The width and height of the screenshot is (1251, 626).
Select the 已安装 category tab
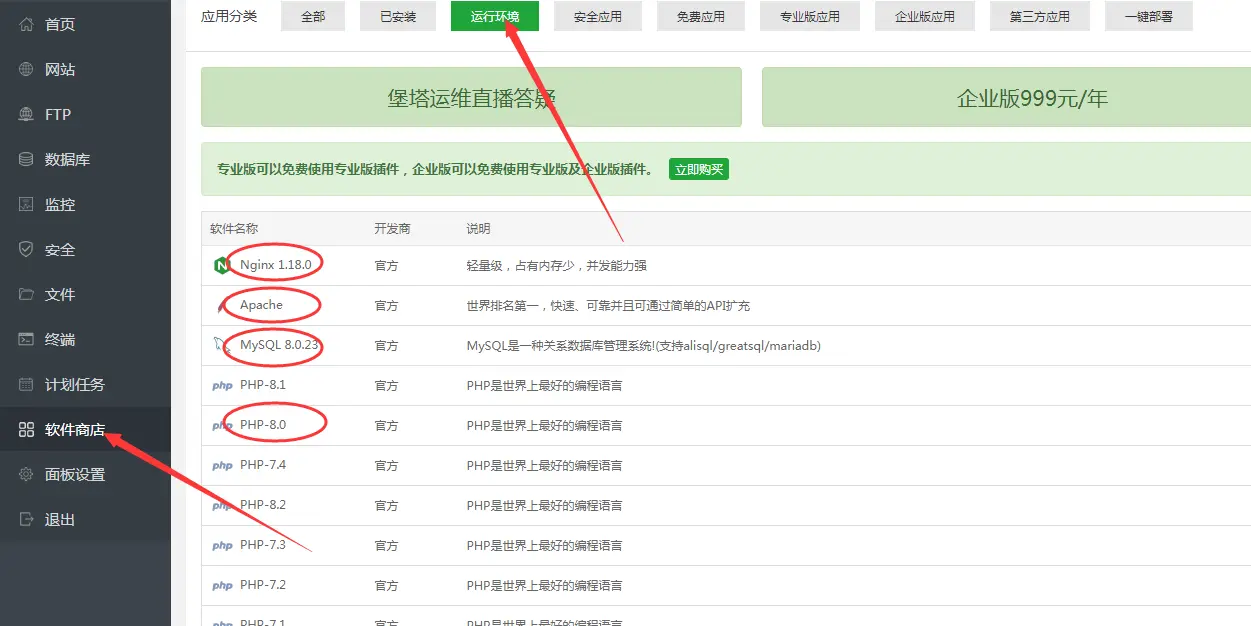(x=398, y=16)
